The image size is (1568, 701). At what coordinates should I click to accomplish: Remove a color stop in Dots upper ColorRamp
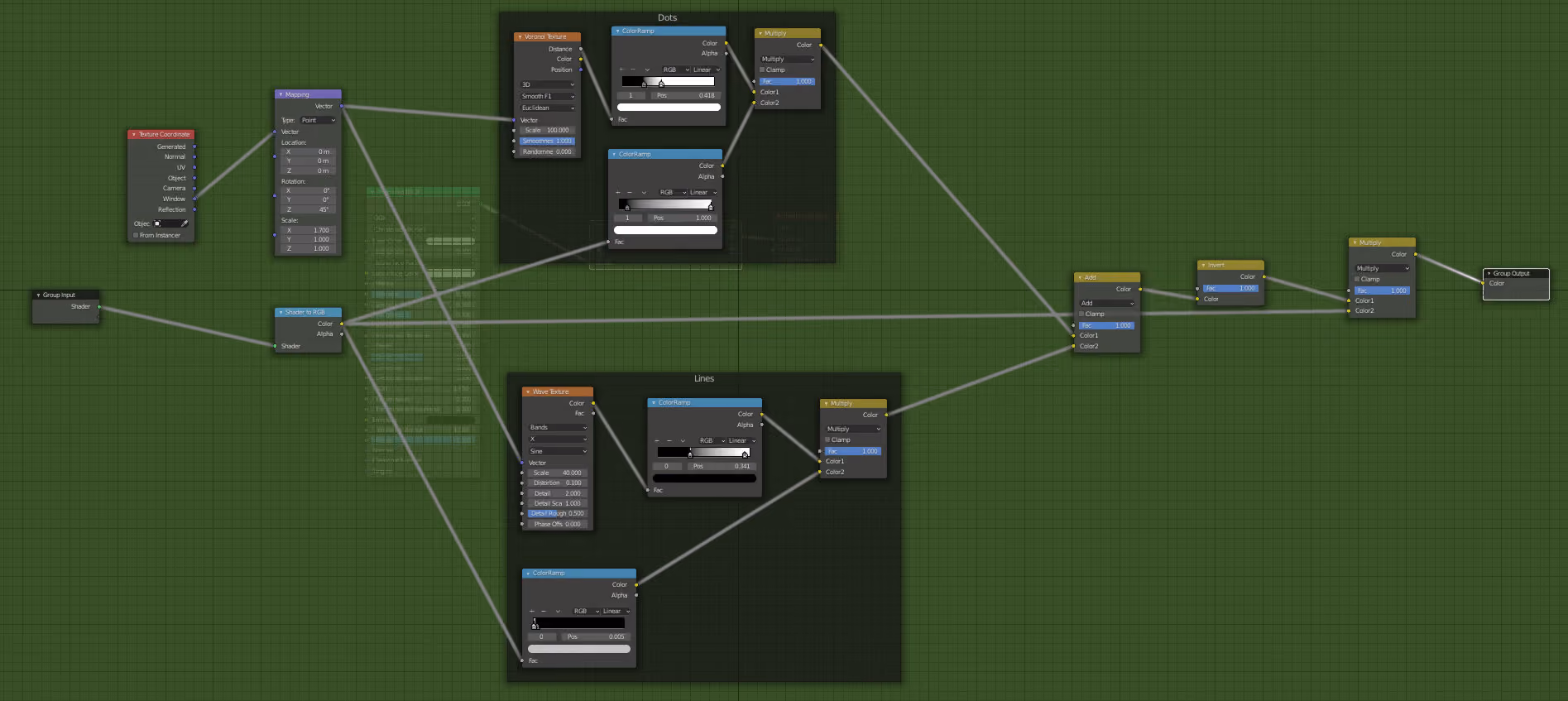[633, 70]
